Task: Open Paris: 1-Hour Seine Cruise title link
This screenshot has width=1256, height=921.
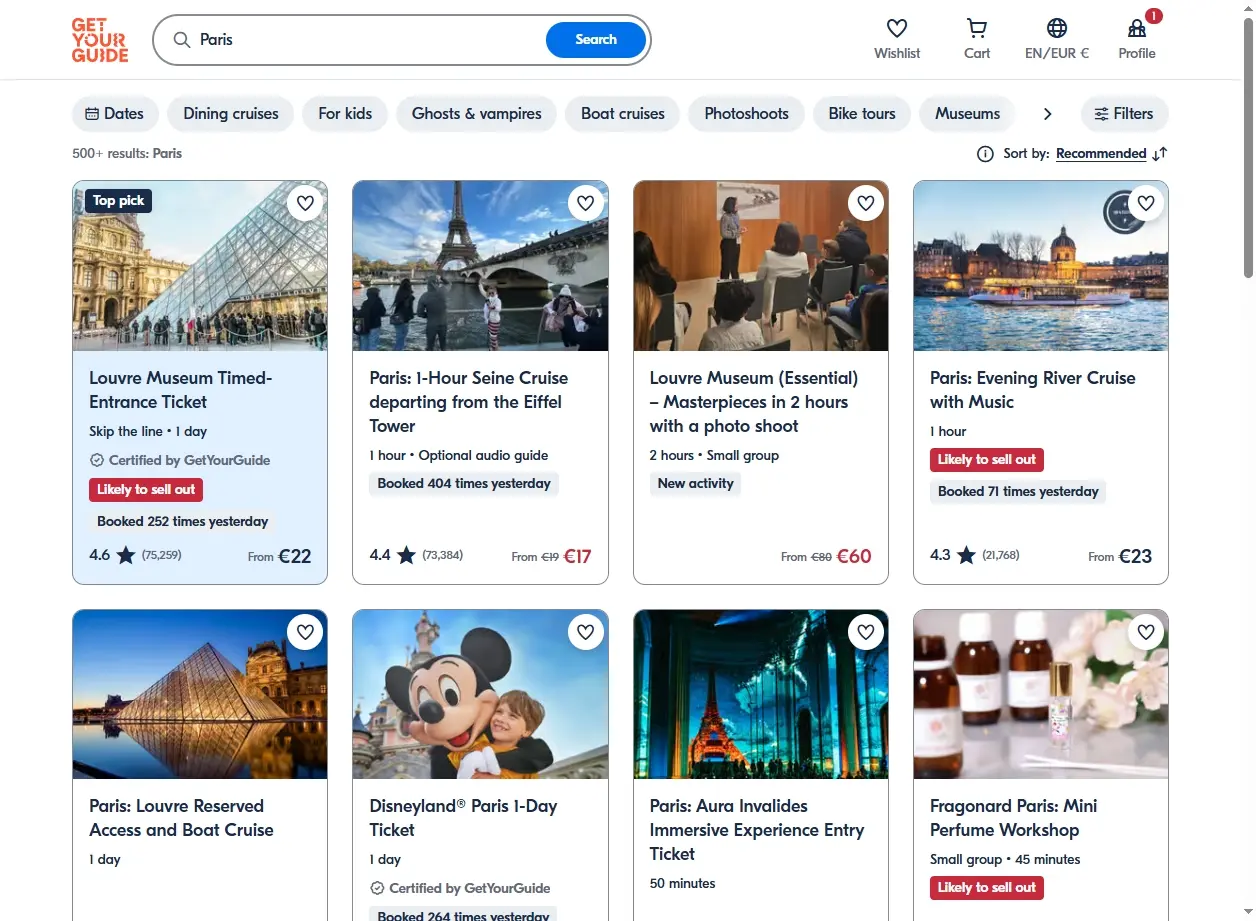Action: [469, 402]
